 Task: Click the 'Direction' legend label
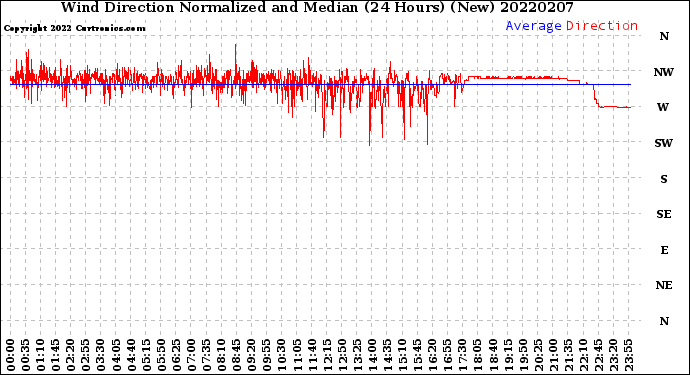point(602,26)
